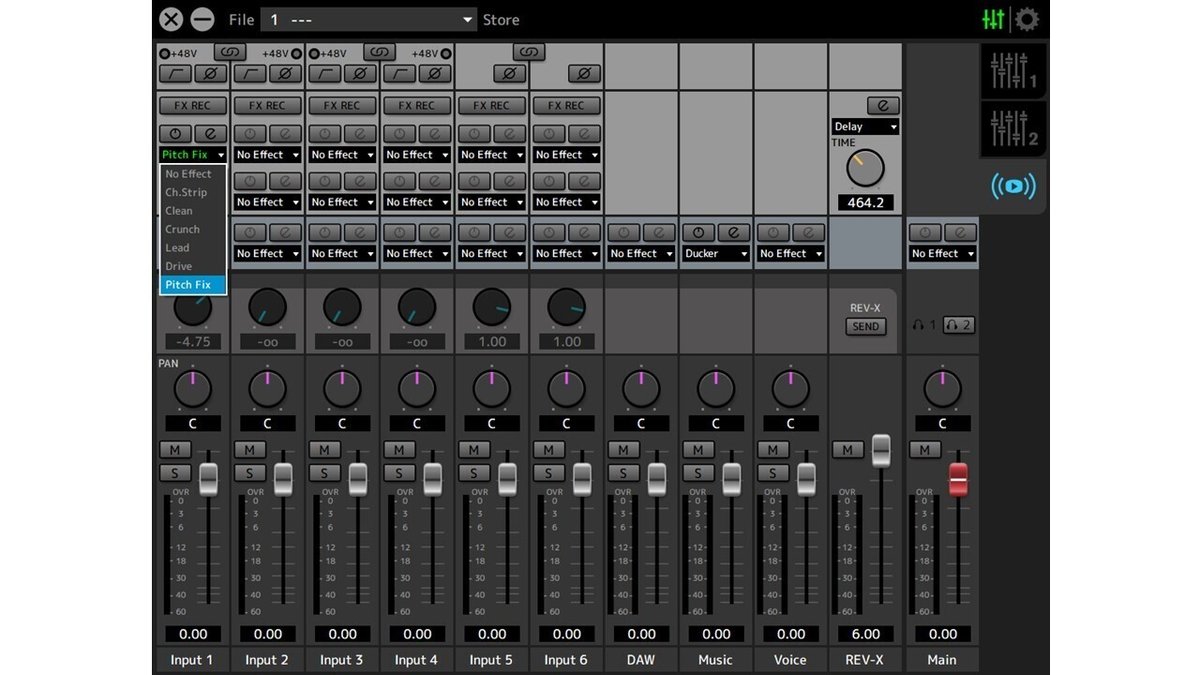Open Ducker editor on Music channel
Image resolution: width=1200 pixels, height=675 pixels.
734,232
